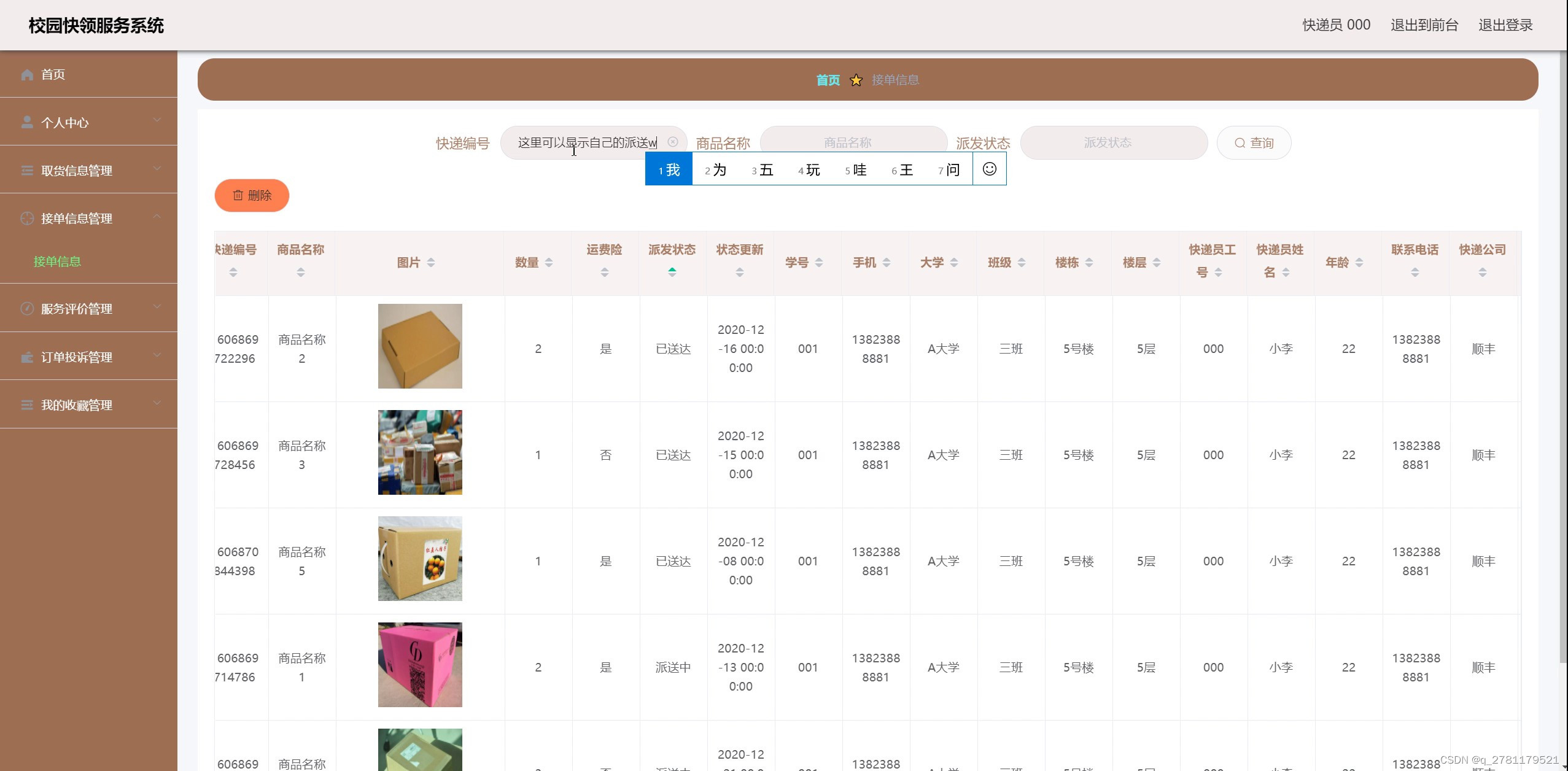The height and width of the screenshot is (771, 1568).
Task: Sort by 派发状态 column arrows
Action: 672,272
